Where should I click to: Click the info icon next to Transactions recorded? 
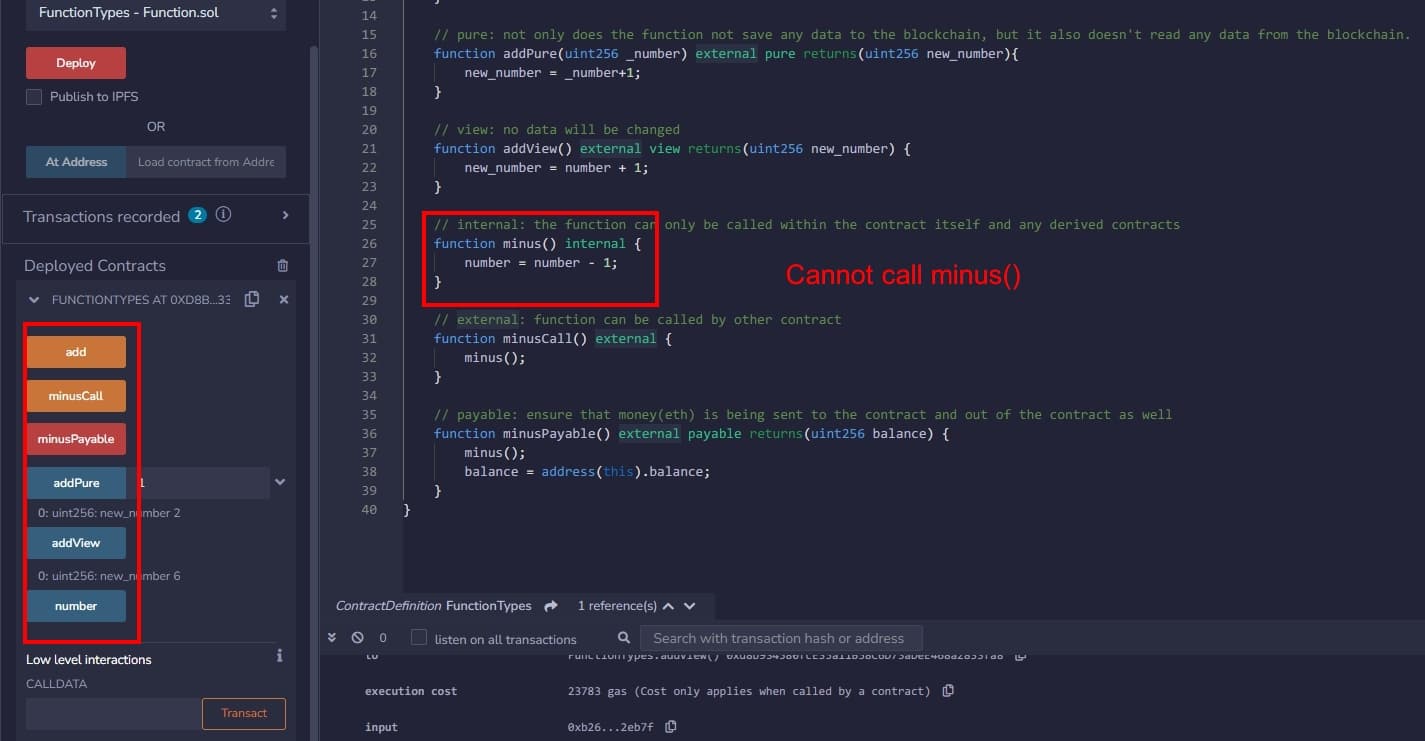click(x=224, y=215)
